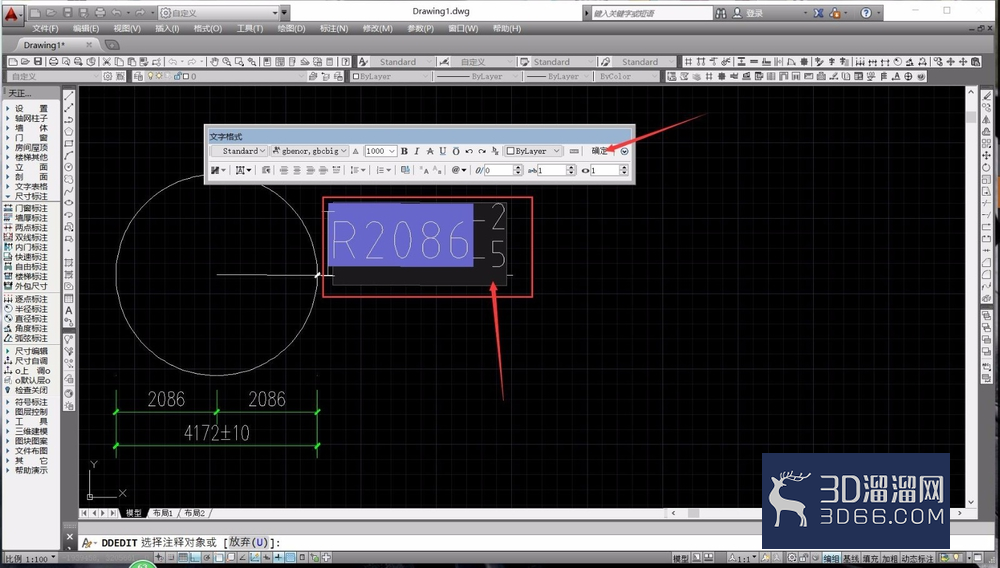Toggle the 加粗 status bar button
1000x568 pixels.
(890, 558)
